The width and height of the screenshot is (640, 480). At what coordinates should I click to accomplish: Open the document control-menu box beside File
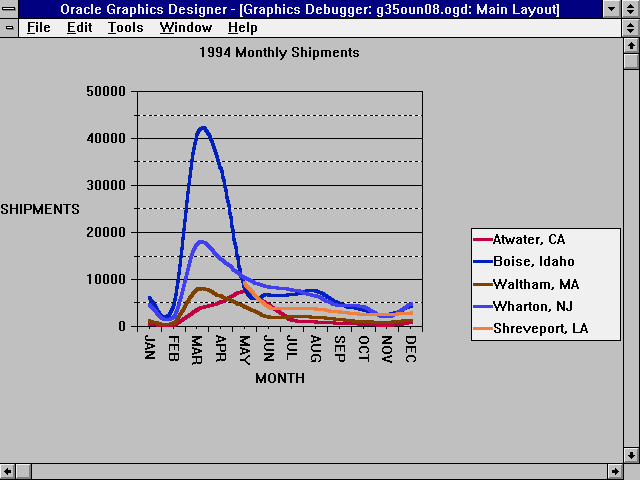[10, 28]
